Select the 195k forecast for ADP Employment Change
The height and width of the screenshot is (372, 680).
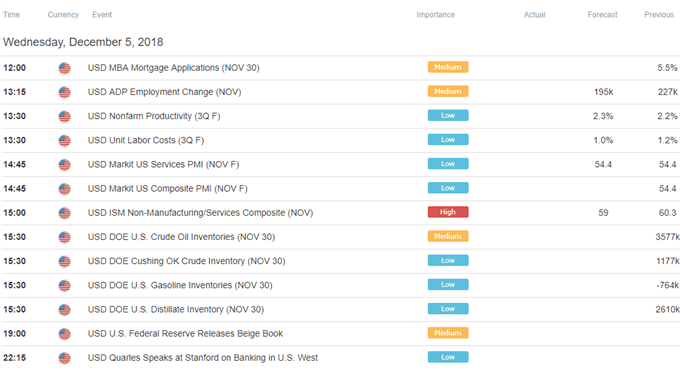[x=603, y=92]
